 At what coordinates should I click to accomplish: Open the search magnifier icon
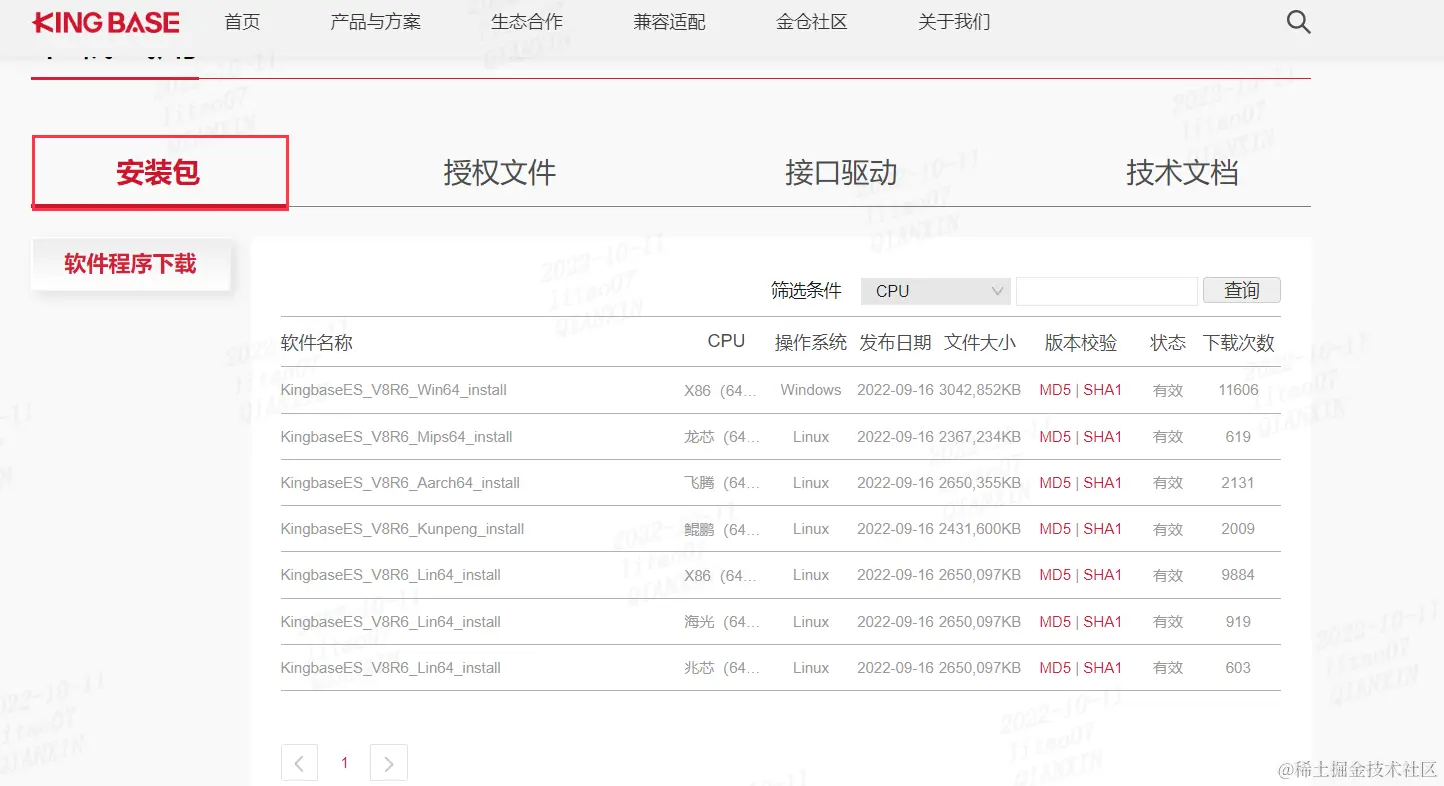1298,22
